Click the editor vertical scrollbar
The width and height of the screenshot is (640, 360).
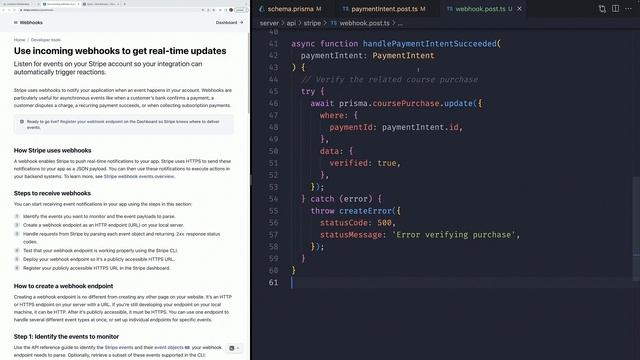636,229
